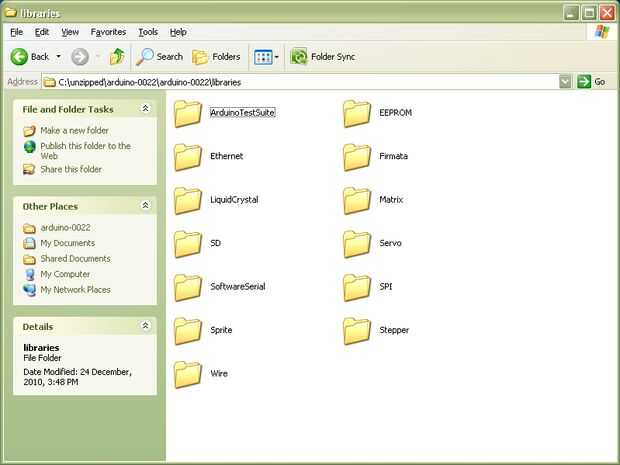Select the SD folder icon

(x=188, y=244)
